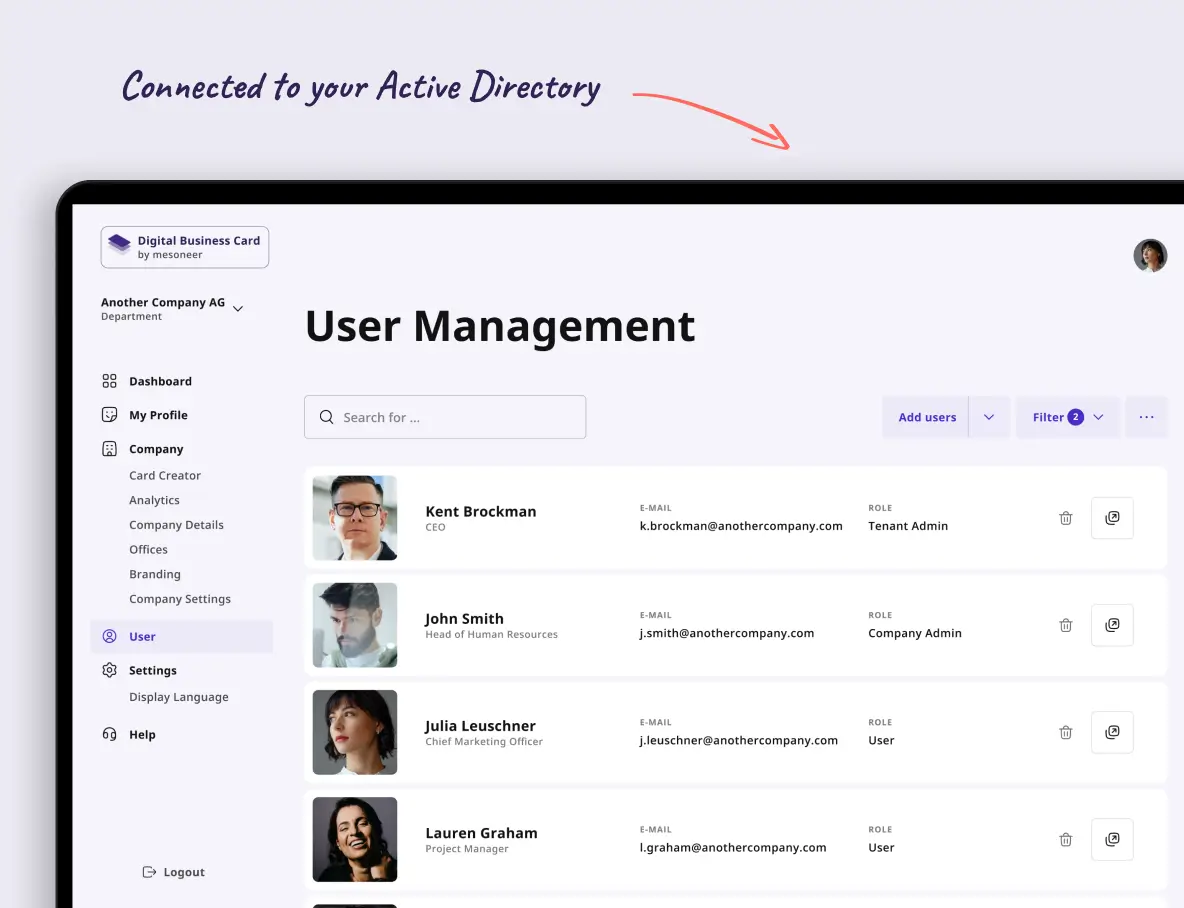This screenshot has height=908, width=1184.
Task: Delete Lauren Graham with trash icon
Action: coord(1065,840)
